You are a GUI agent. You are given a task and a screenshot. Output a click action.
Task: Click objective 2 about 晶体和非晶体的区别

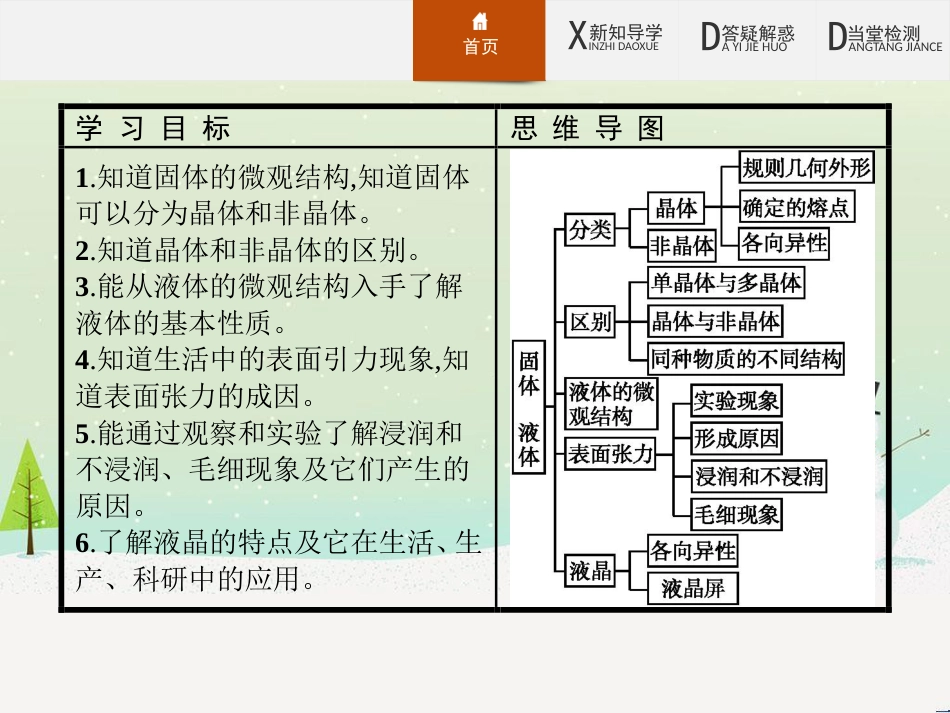[x=248, y=251]
